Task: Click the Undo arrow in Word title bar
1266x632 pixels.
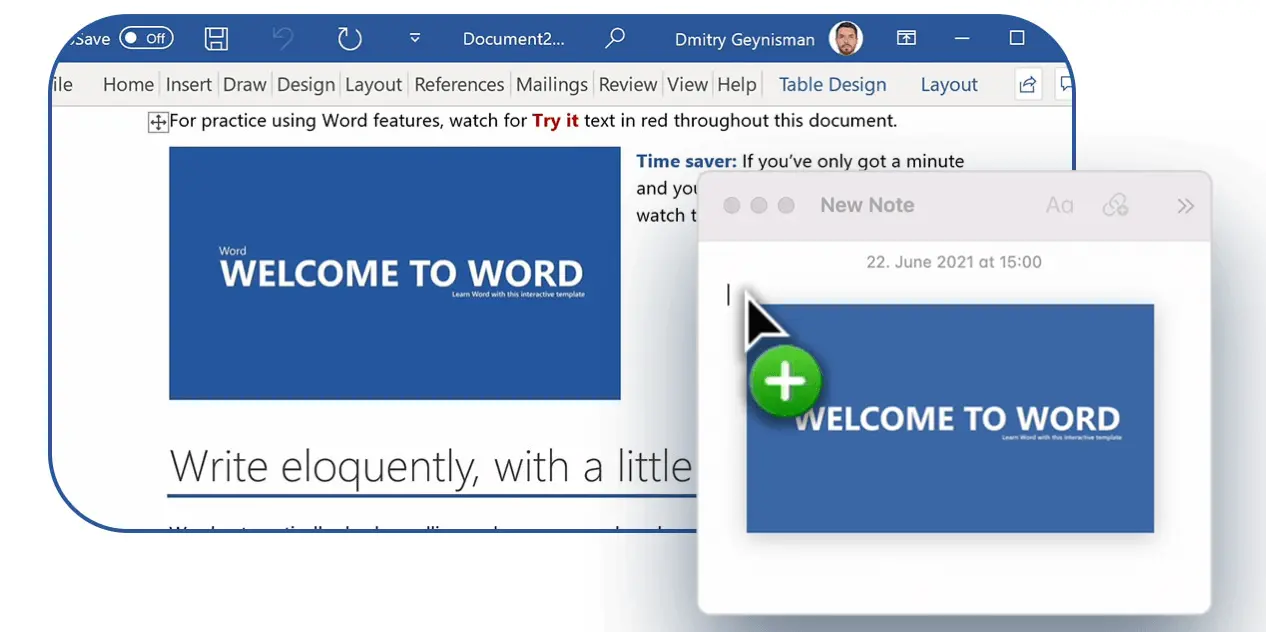Action: click(283, 39)
